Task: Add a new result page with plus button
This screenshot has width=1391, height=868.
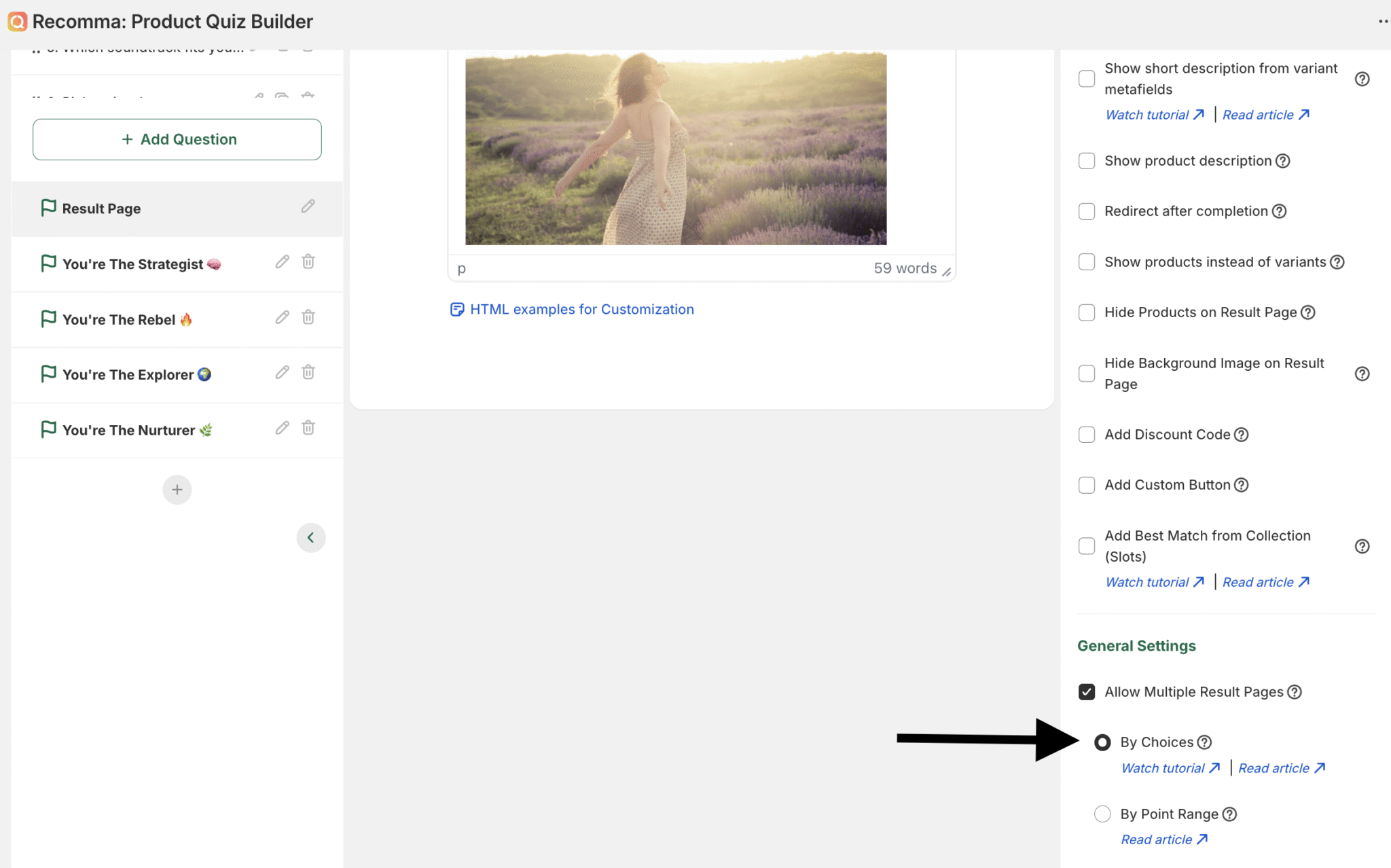Action: 177,489
